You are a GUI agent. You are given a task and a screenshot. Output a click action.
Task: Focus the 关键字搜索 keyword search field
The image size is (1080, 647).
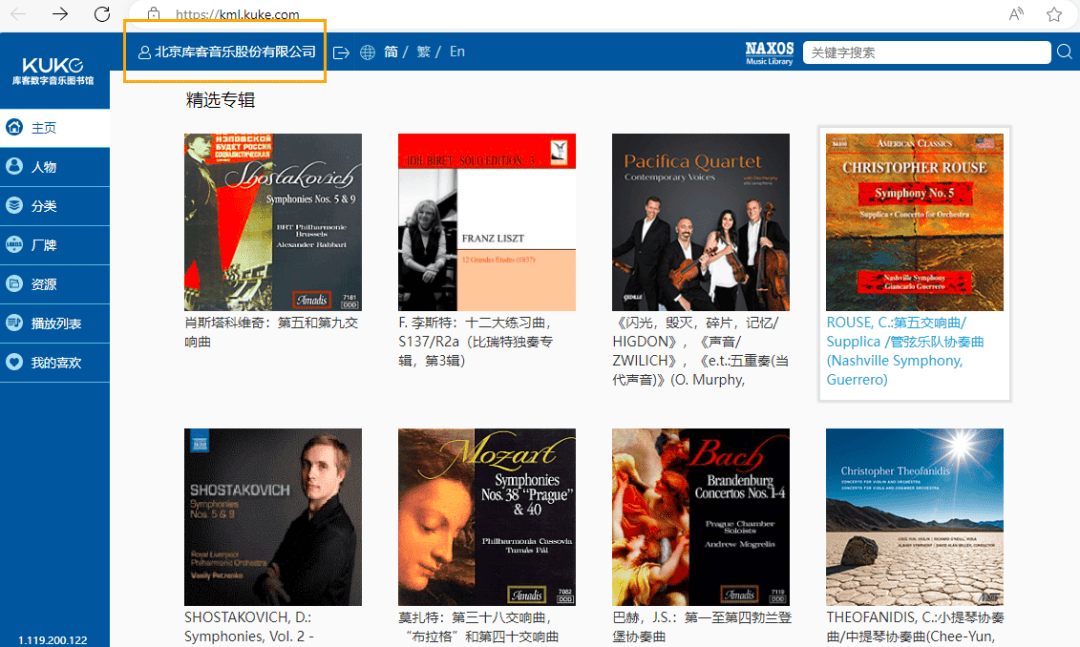pos(925,52)
